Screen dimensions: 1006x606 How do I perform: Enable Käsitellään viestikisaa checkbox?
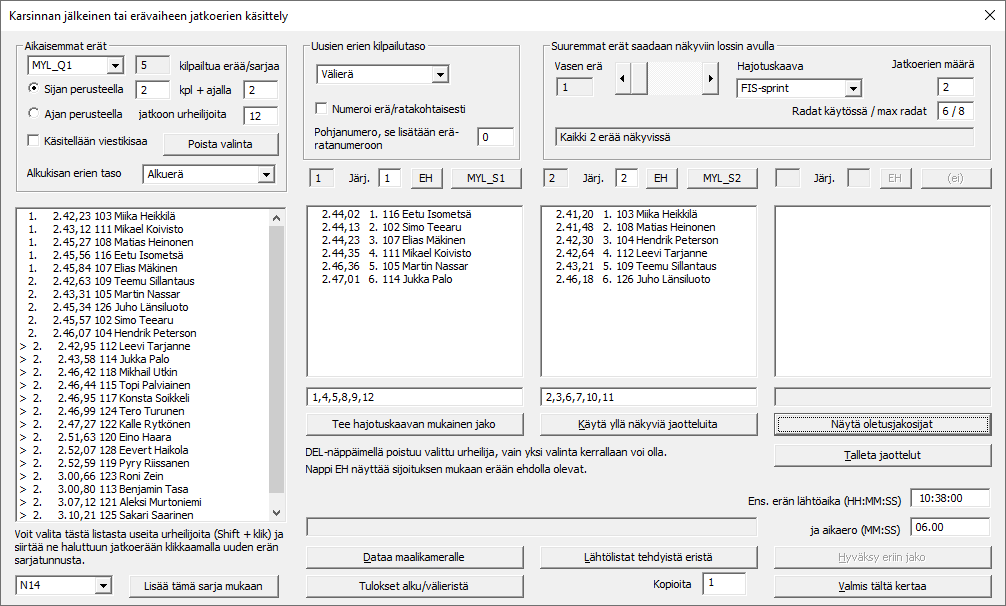(34, 140)
